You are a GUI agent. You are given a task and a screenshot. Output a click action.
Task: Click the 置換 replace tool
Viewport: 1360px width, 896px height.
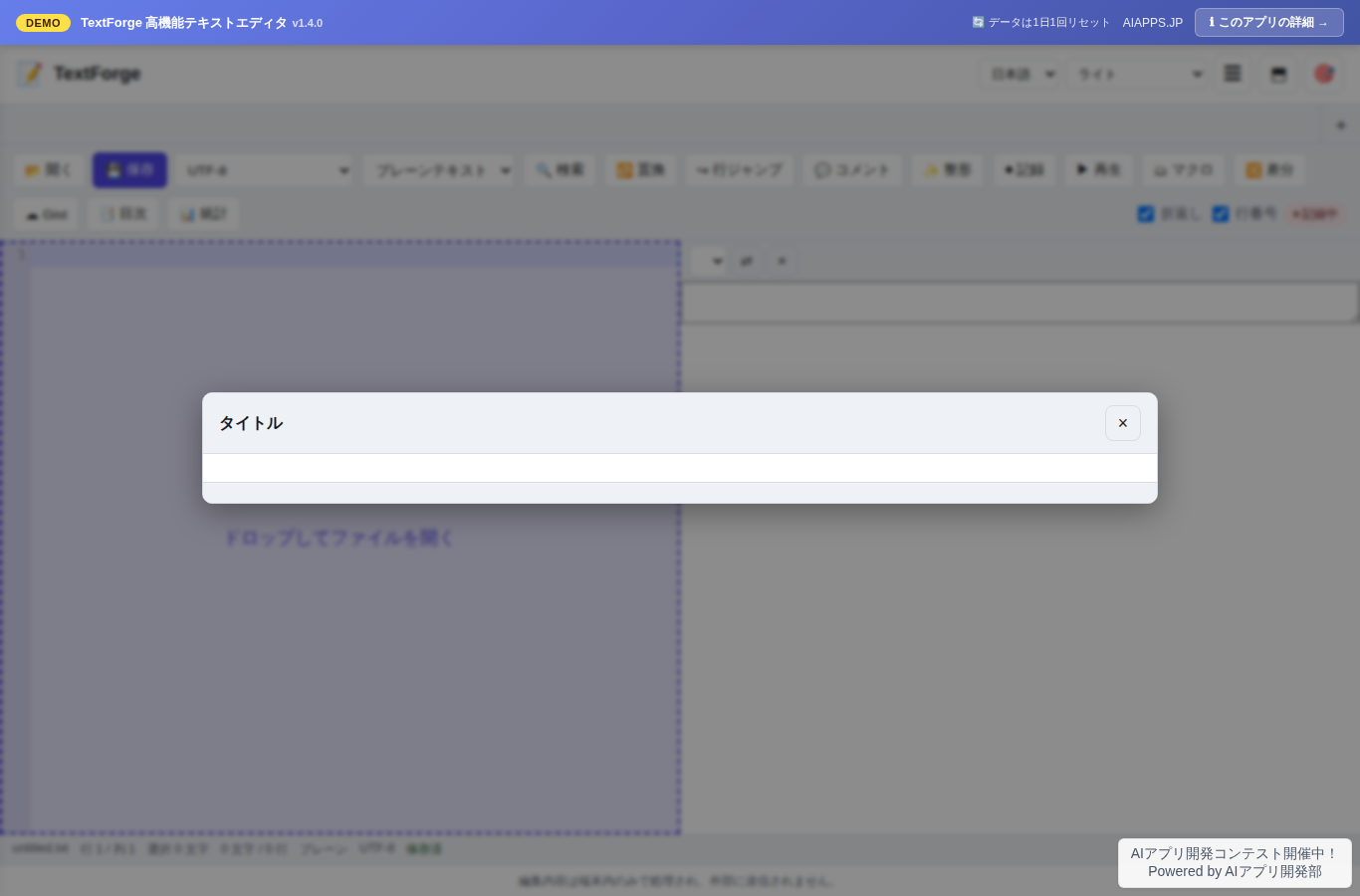[640, 170]
